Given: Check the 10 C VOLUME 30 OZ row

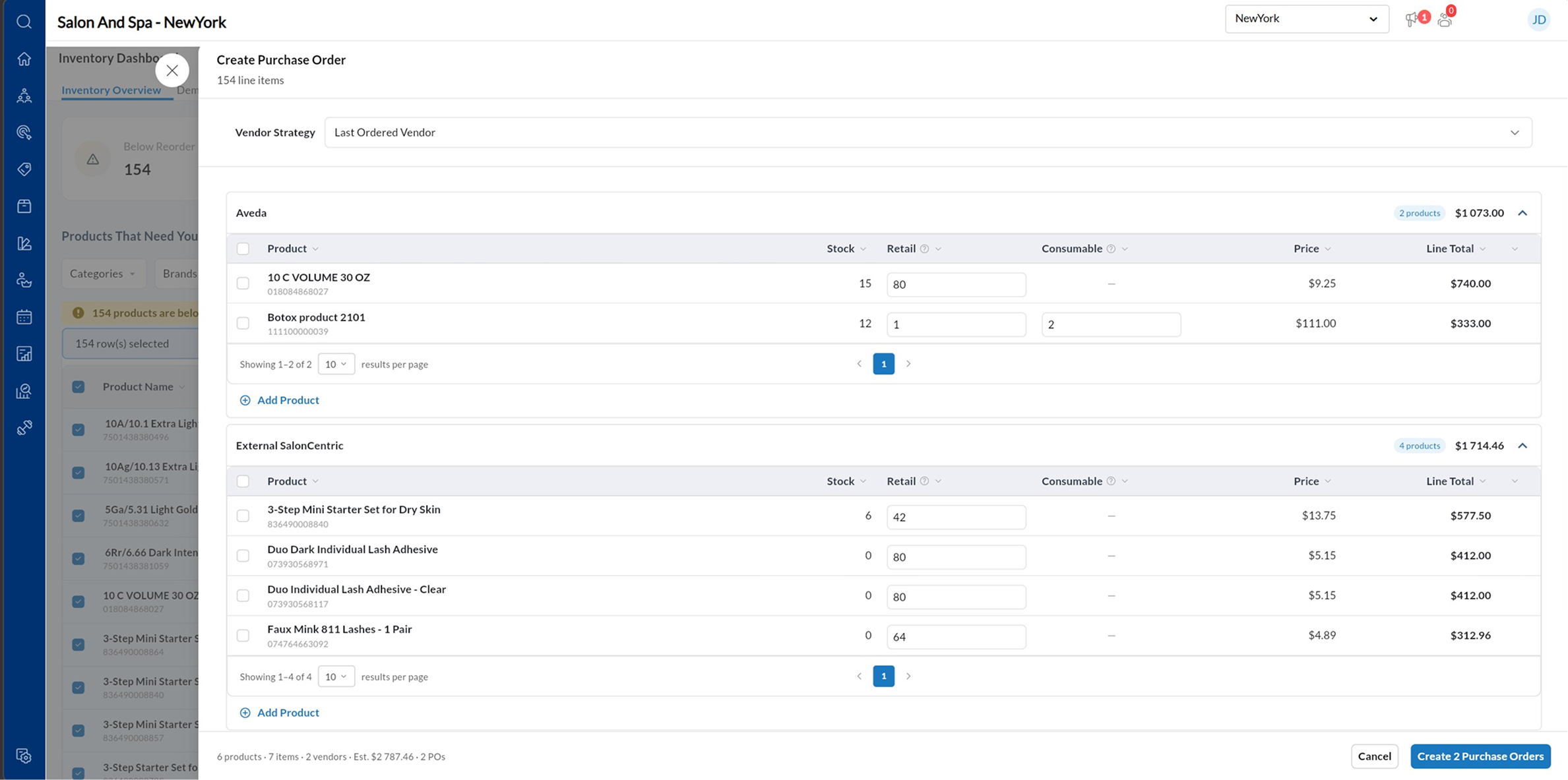Looking at the screenshot, I should click(243, 284).
